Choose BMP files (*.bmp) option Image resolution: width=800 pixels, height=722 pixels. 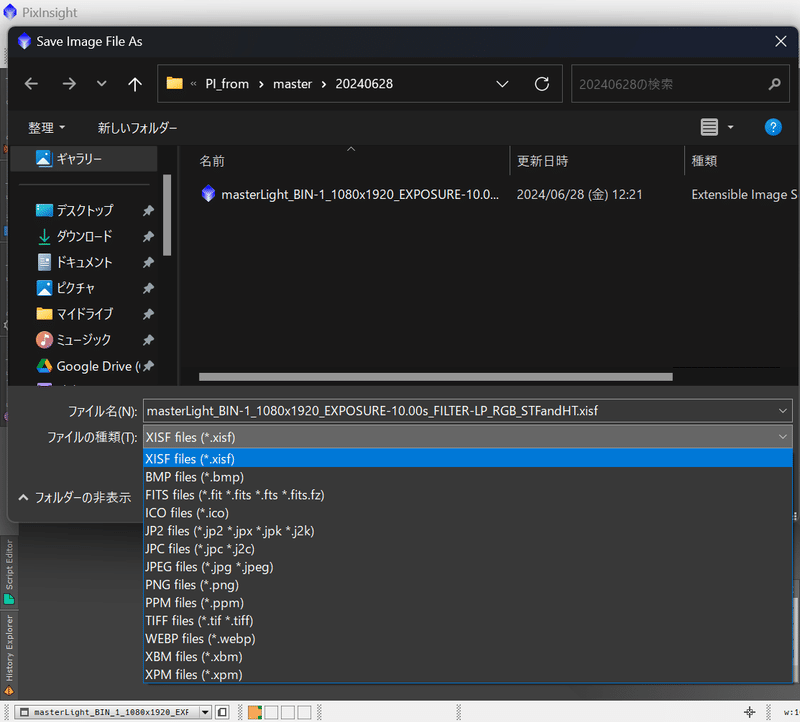tap(468, 477)
